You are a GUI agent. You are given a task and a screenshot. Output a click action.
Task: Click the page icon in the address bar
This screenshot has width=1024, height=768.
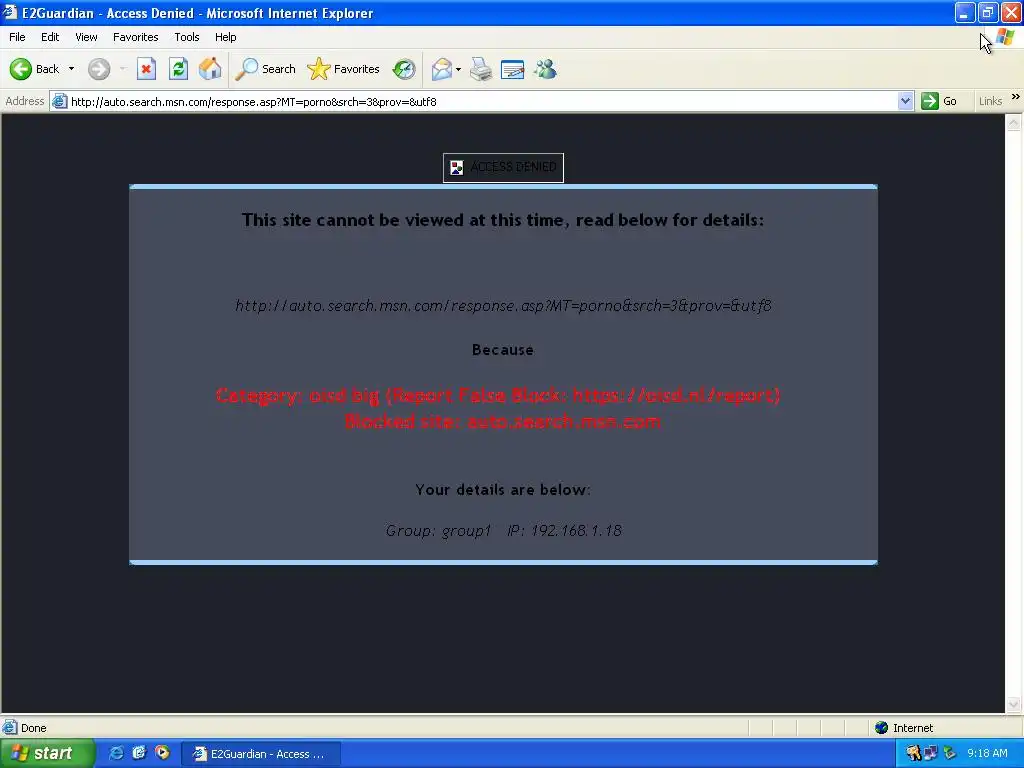click(59, 101)
